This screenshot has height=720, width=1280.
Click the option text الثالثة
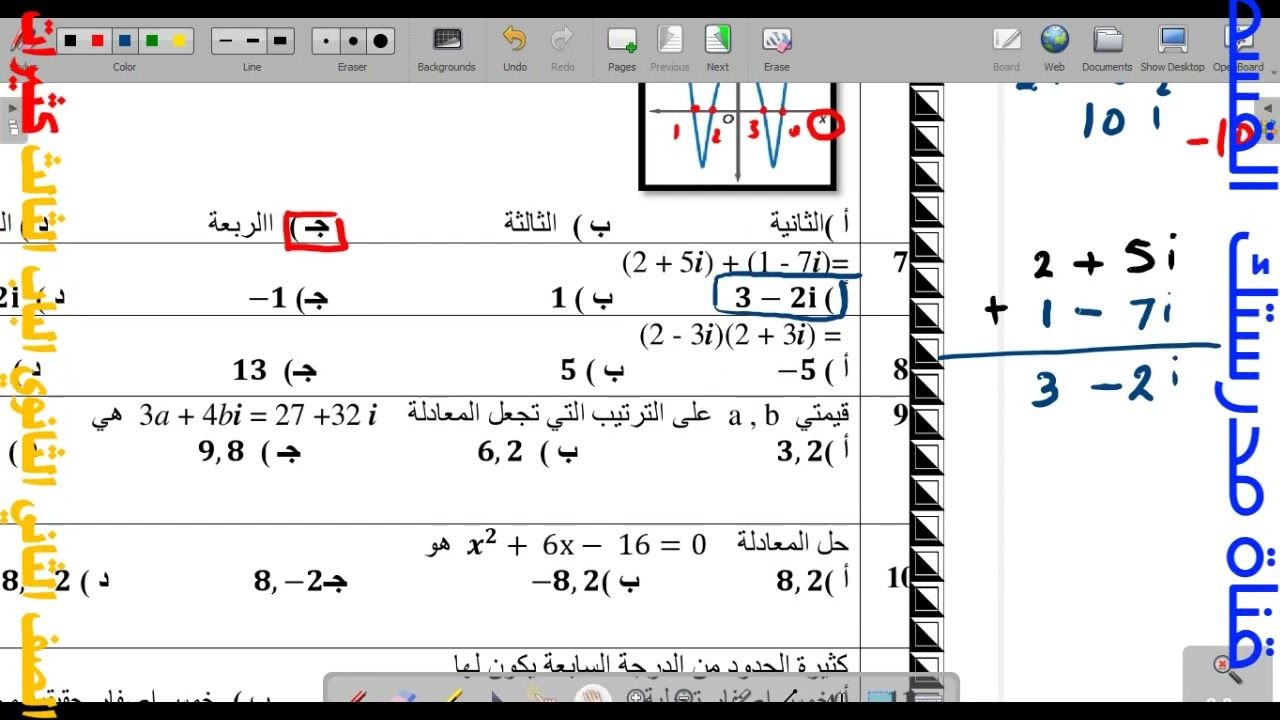[x=531, y=223]
